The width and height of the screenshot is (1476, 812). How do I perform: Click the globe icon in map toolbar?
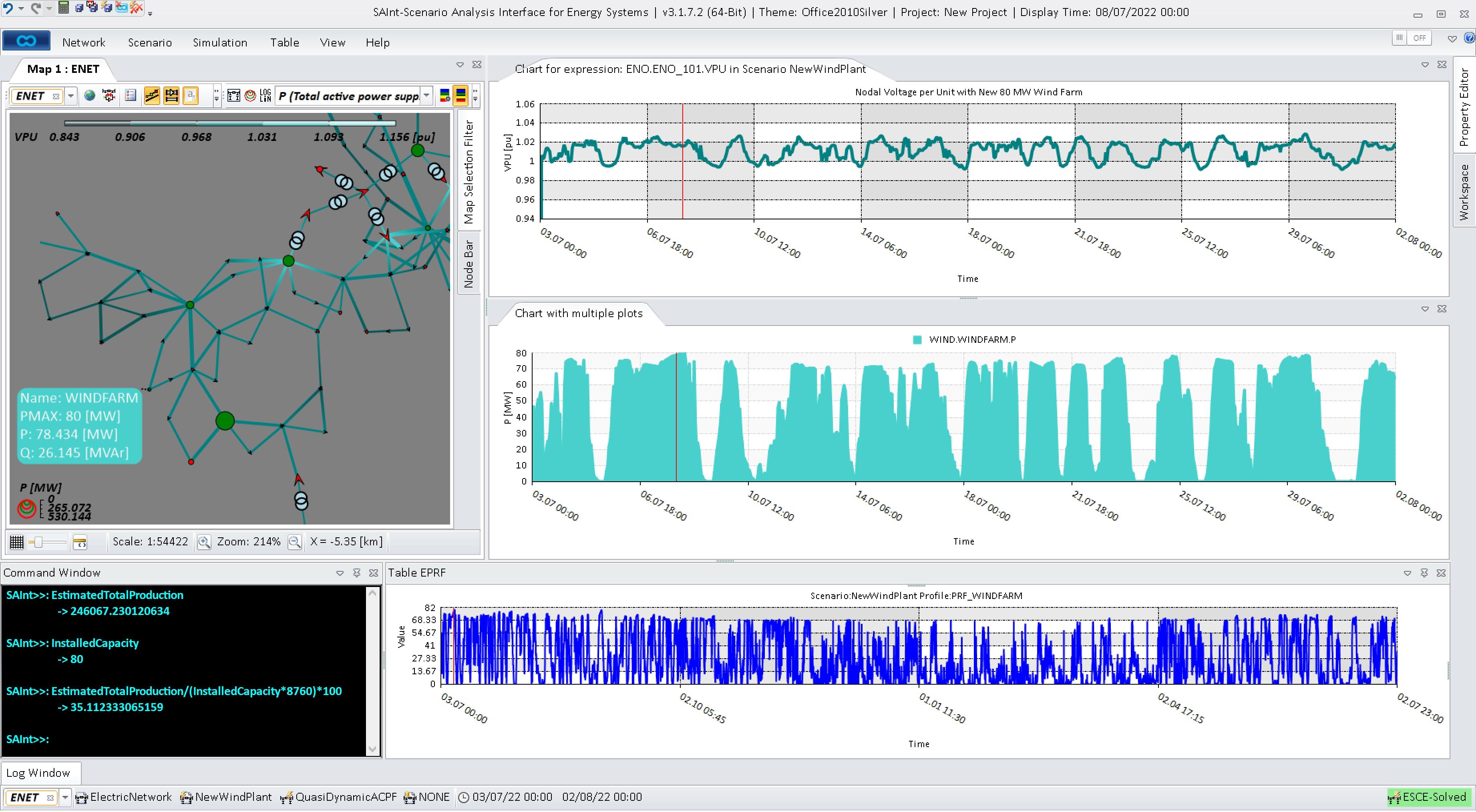pyautogui.click(x=90, y=96)
